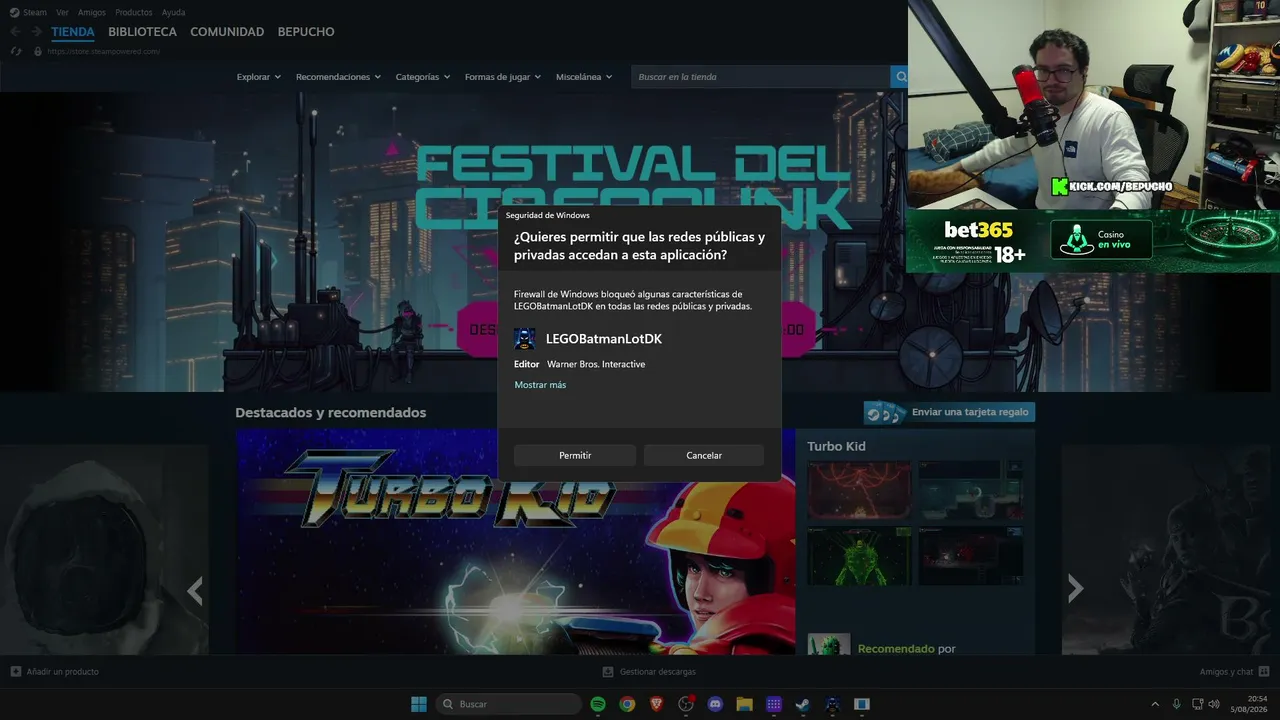Open the purple grid app in taskbar
Image resolution: width=1280 pixels, height=720 pixels.
pos(774,704)
